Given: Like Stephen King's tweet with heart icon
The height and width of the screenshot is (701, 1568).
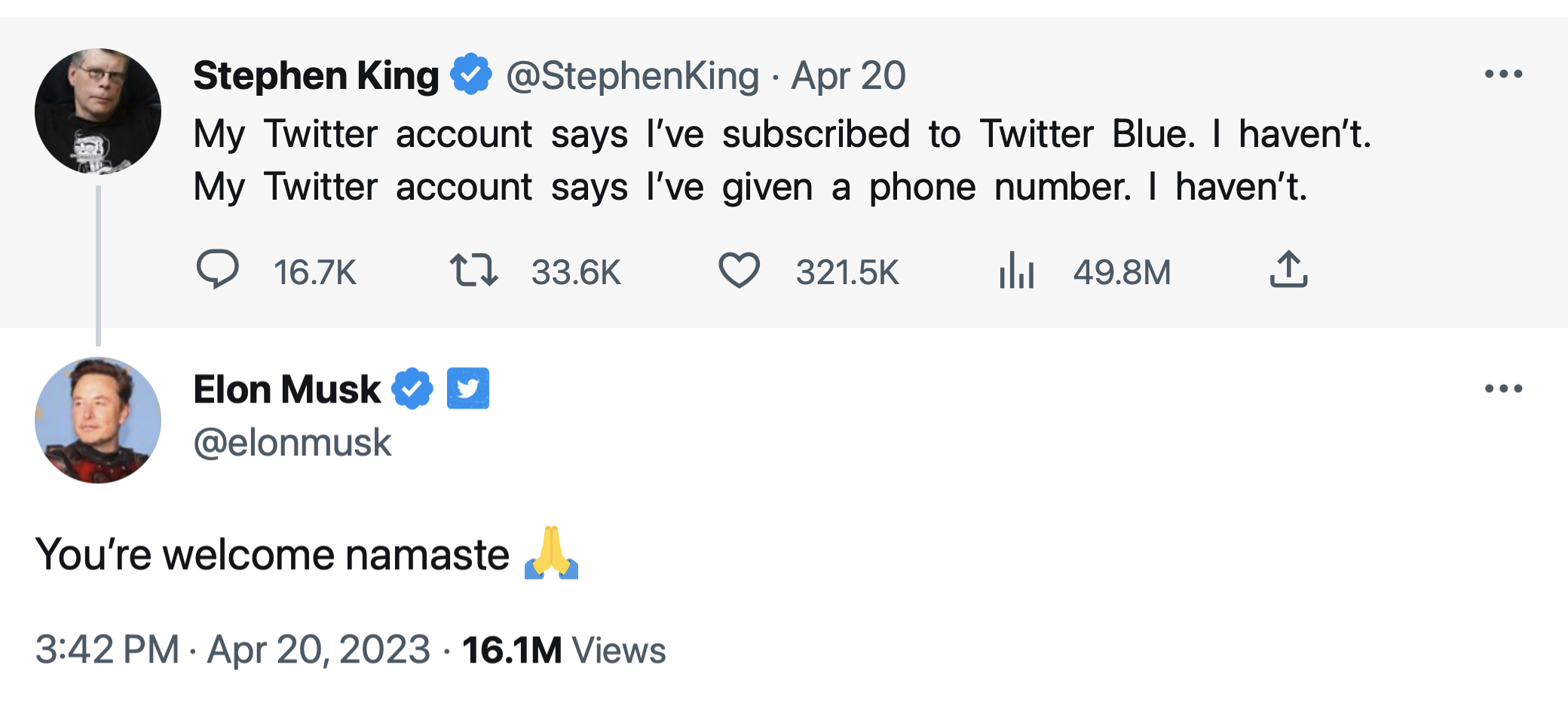Looking at the screenshot, I should 739,270.
